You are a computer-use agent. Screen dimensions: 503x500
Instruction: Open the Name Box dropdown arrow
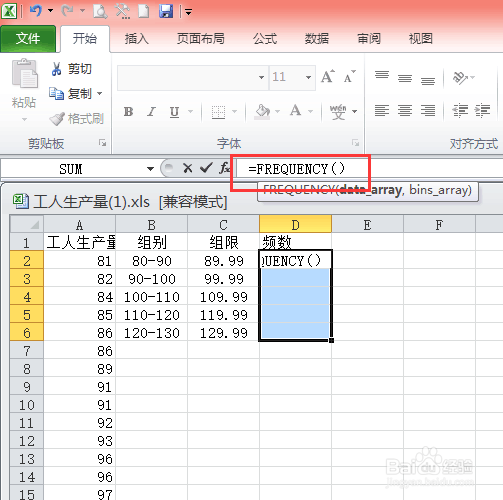[150, 169]
